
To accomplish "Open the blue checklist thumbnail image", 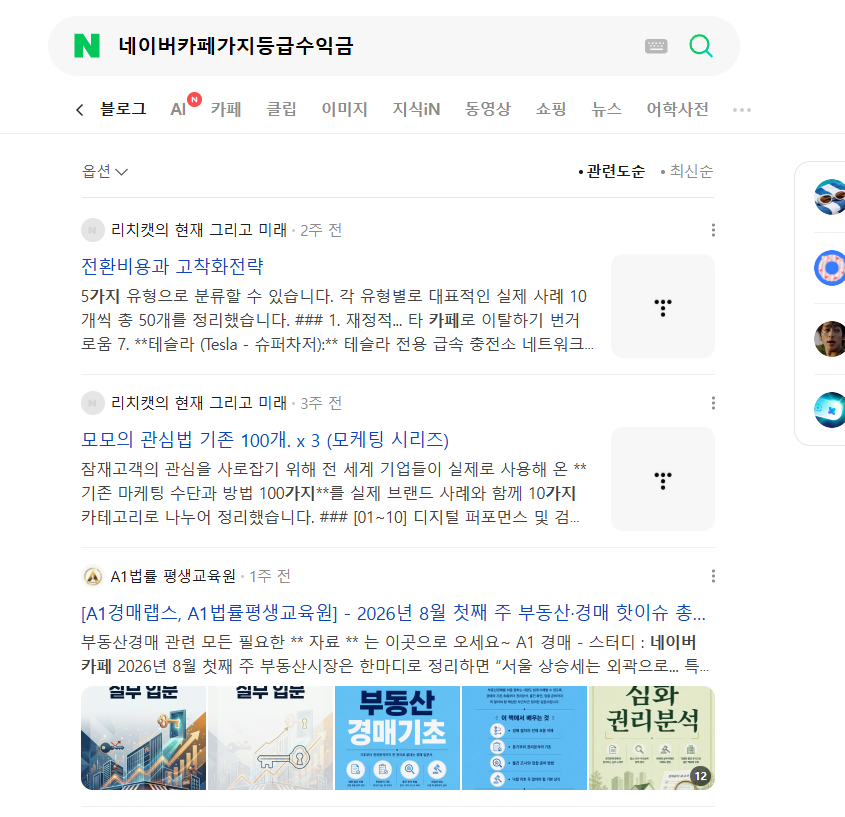I will pos(524,738).
